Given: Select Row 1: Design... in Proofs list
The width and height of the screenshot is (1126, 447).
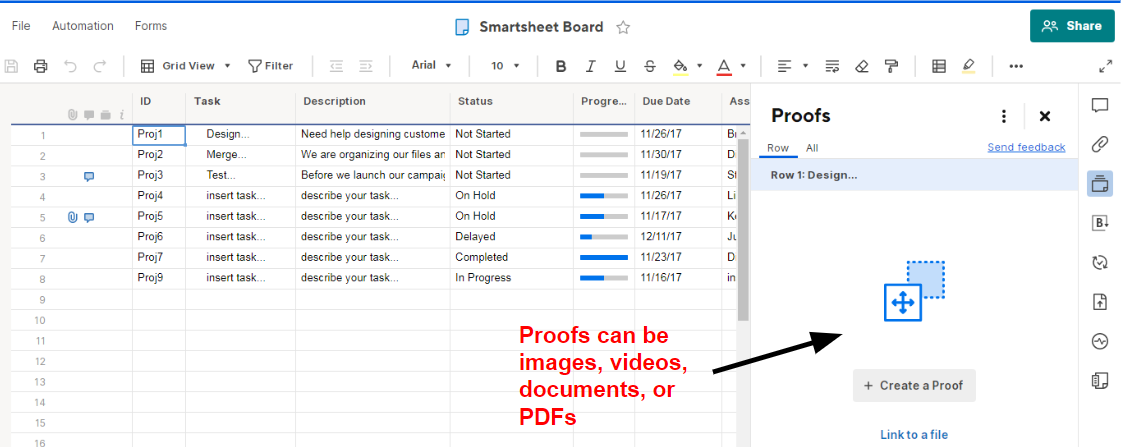Looking at the screenshot, I should [x=914, y=175].
